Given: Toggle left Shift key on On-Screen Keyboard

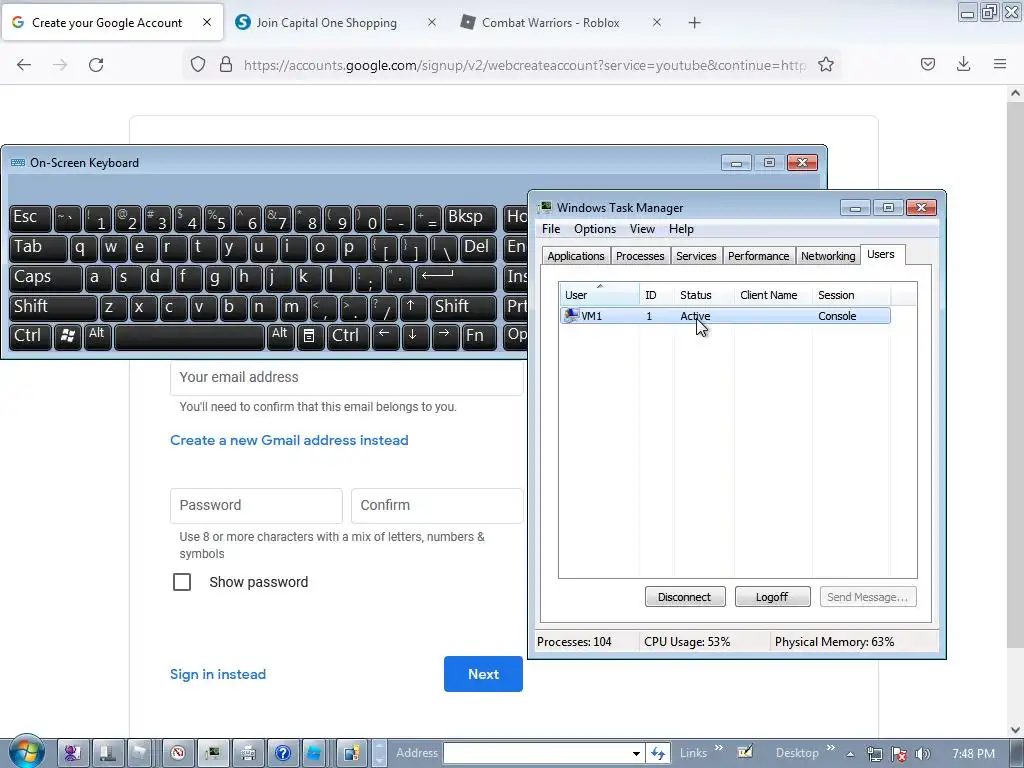Looking at the screenshot, I should click(53, 306).
